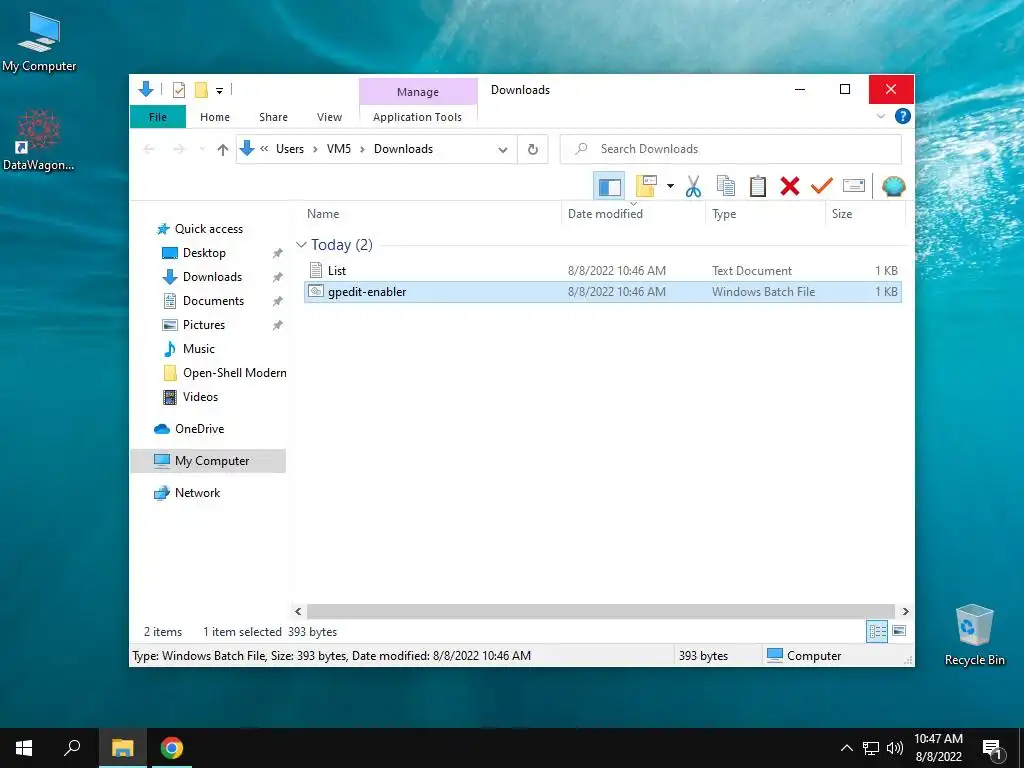This screenshot has width=1024, height=768.
Task: Open Music in the navigation pane
Action: coord(199,349)
